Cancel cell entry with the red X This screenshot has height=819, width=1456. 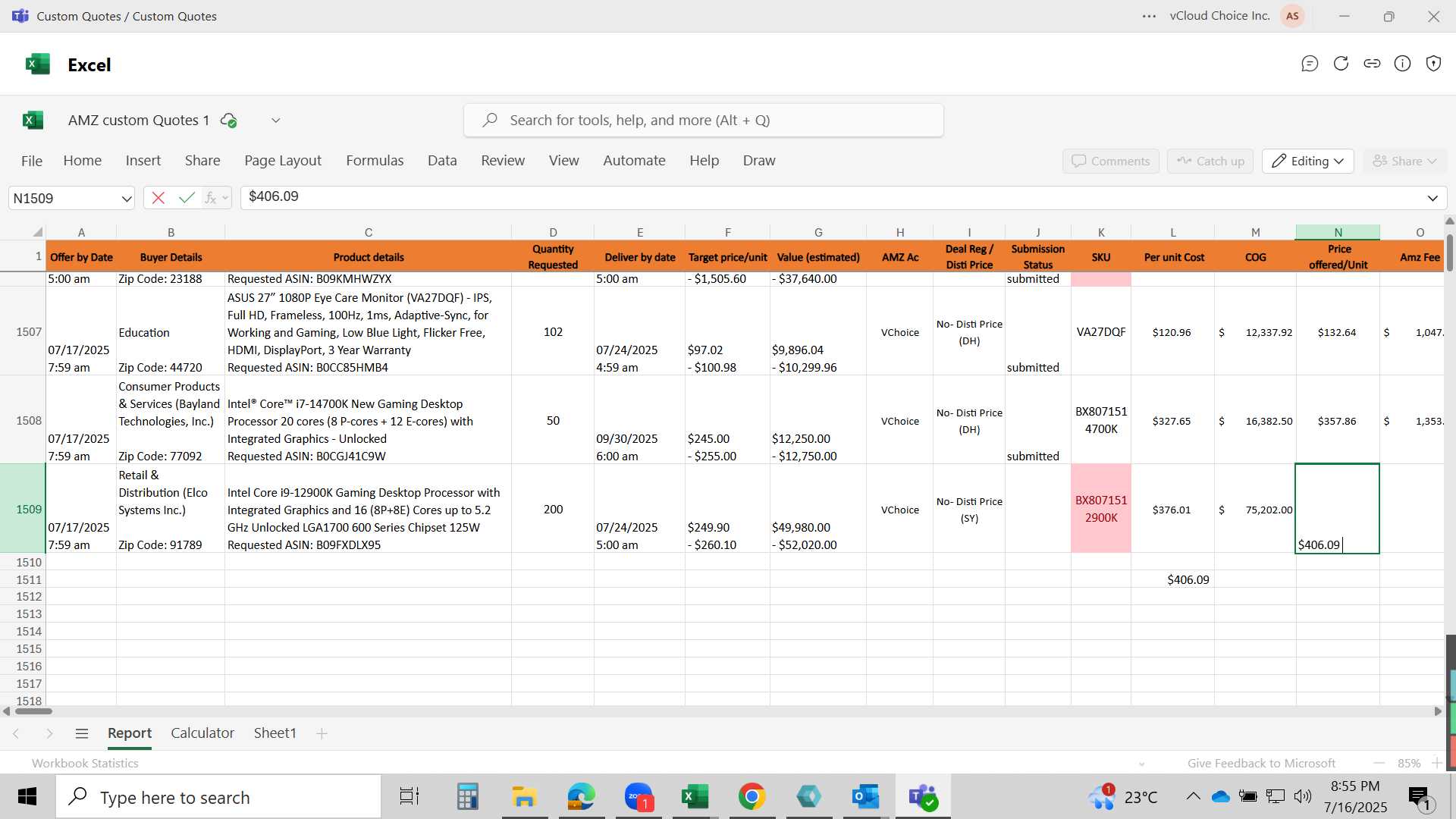coord(158,198)
